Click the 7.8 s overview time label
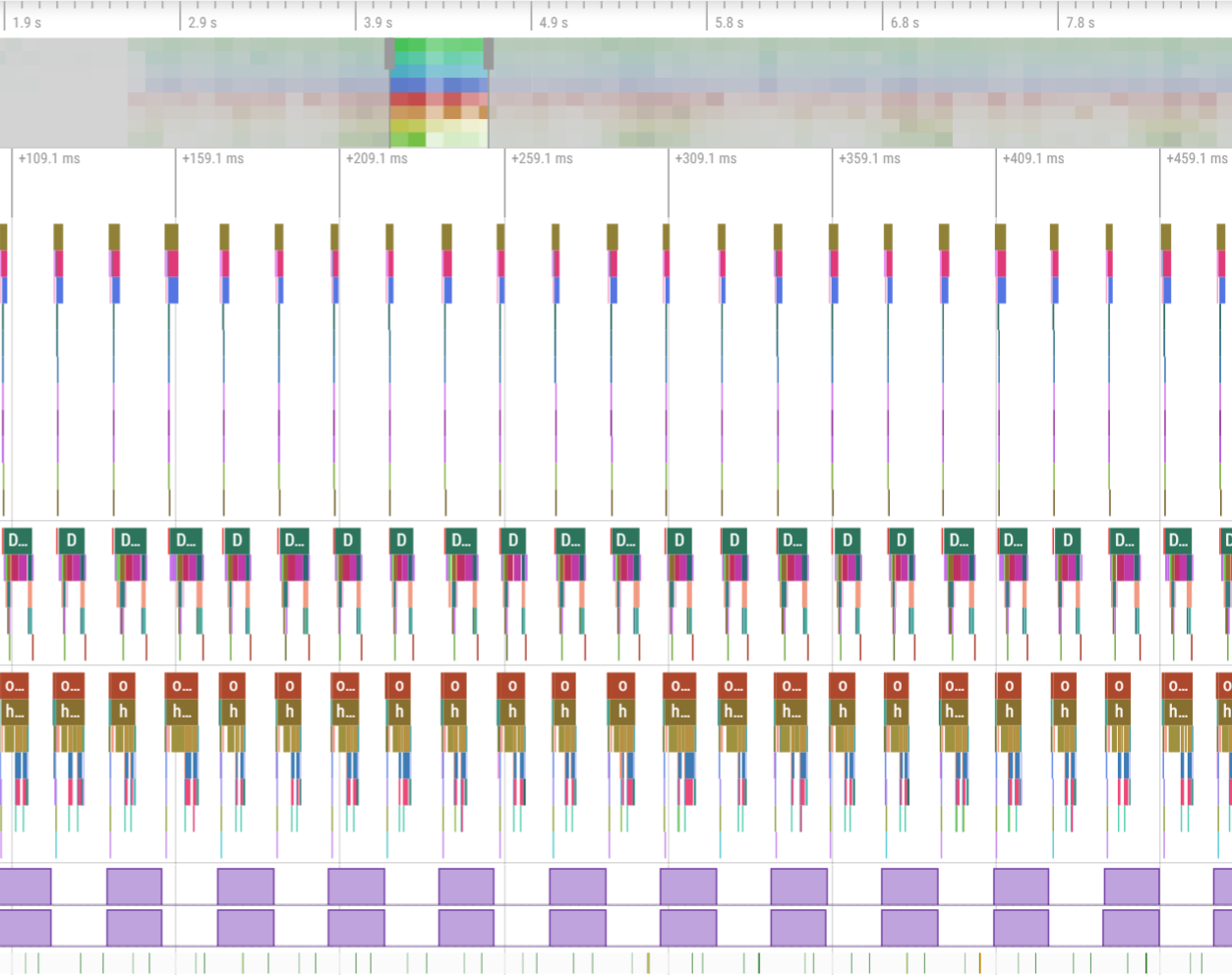This screenshot has width=1232, height=975. pos(1081,23)
